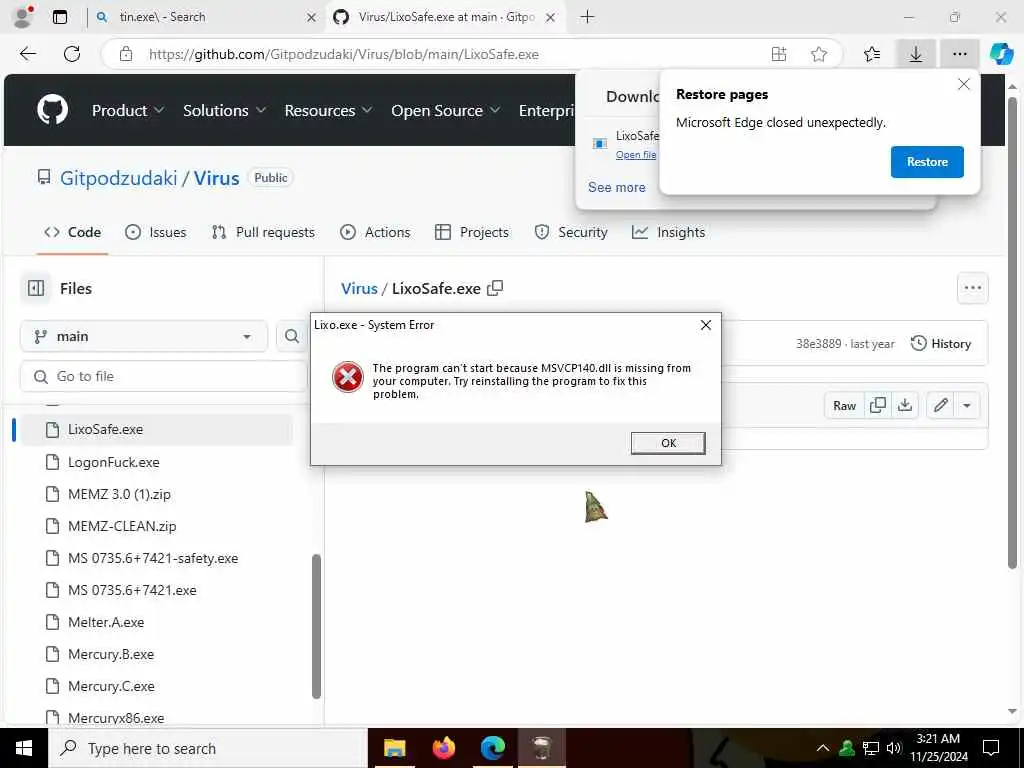The image size is (1024, 768).
Task: Open Virus repository name link
Action: coord(216,178)
